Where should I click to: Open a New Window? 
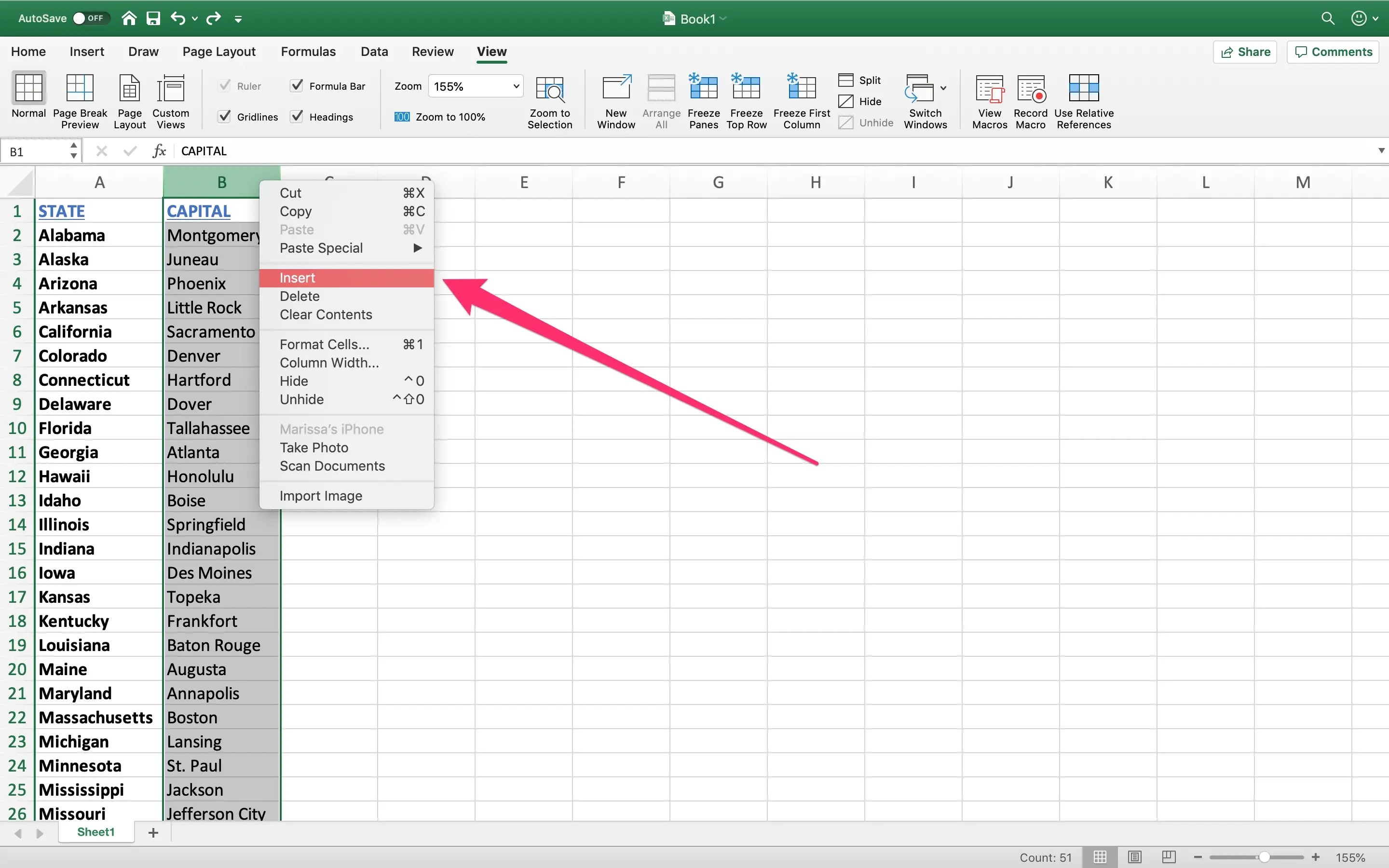click(x=616, y=88)
